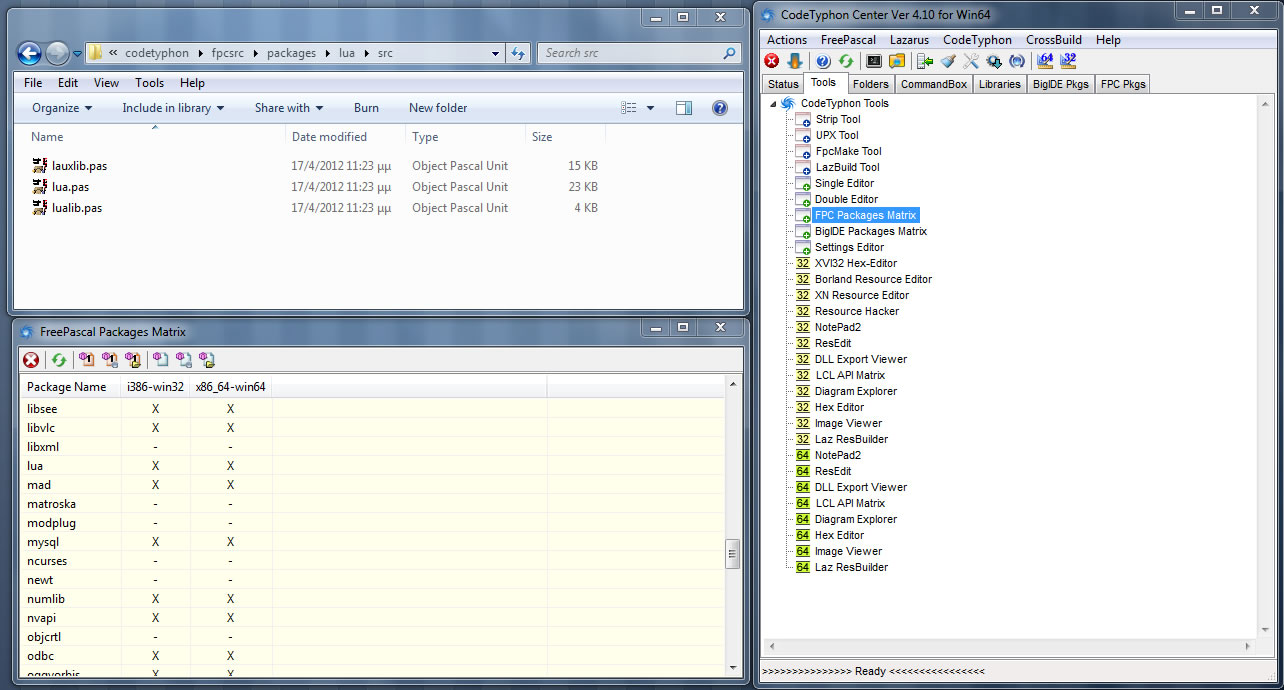
Task: Switch to the Status tab
Action: 783,84
